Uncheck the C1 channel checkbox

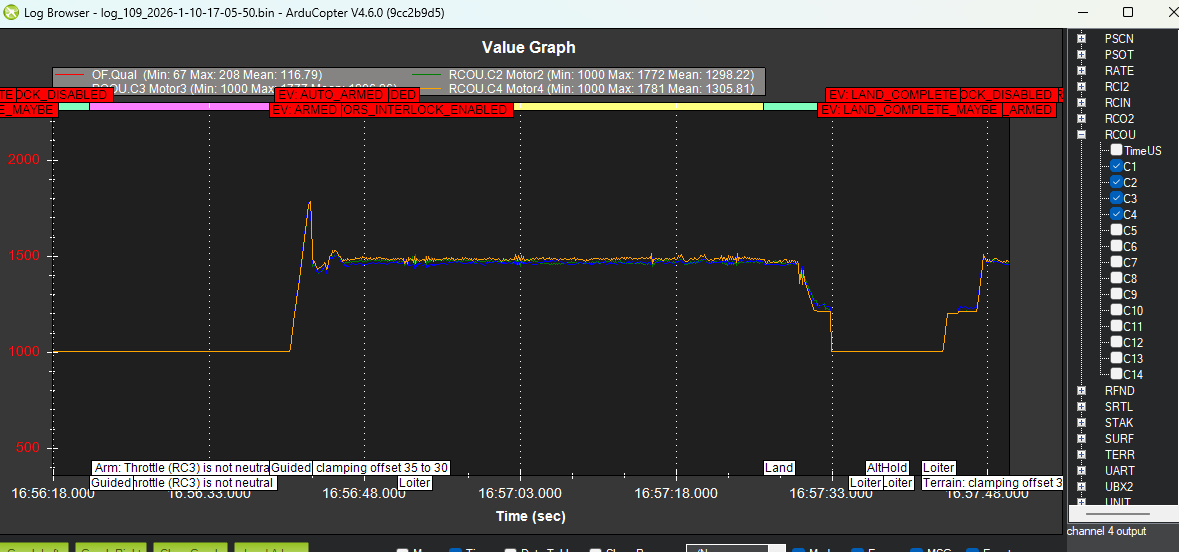pos(1116,166)
